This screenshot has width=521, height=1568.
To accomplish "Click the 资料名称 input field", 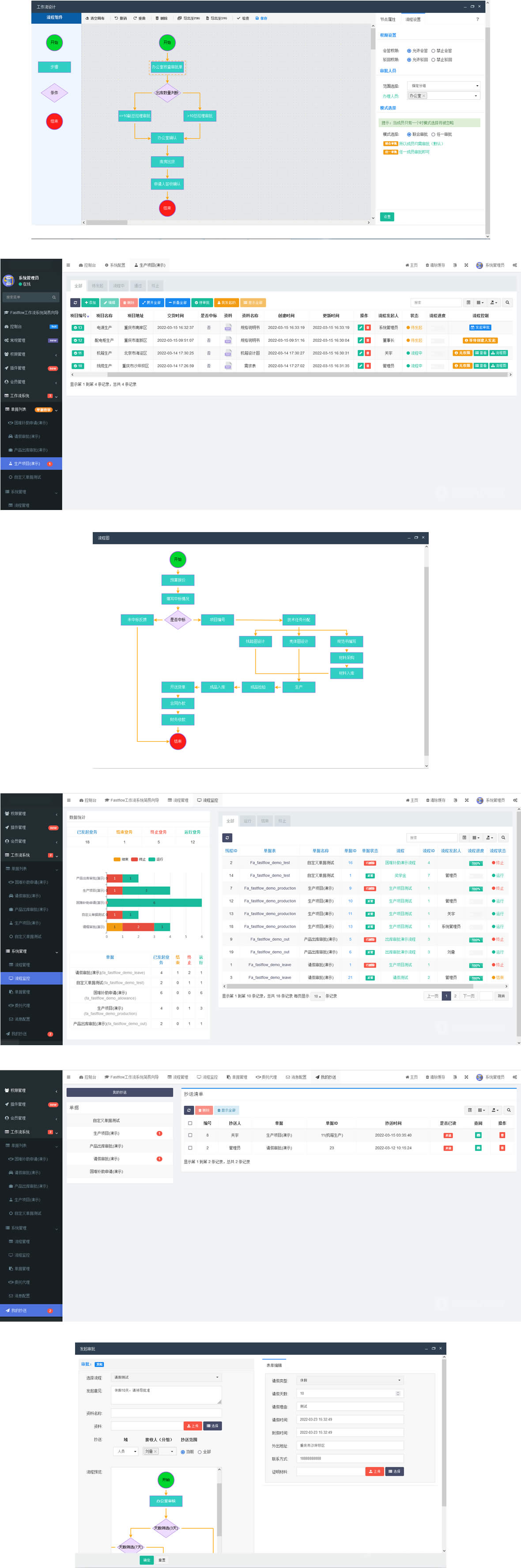I will [x=166, y=1413].
